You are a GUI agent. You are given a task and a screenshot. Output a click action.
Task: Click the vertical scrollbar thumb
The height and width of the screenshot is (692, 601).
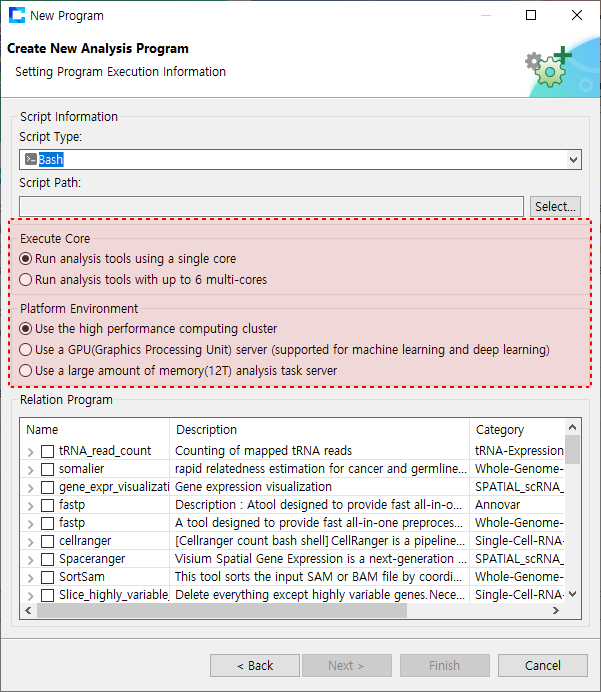pyautogui.click(x=572, y=449)
